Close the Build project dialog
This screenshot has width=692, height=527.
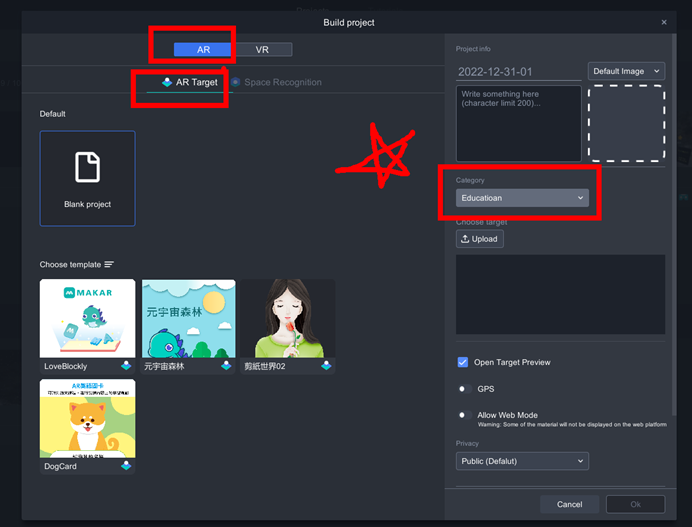(664, 22)
